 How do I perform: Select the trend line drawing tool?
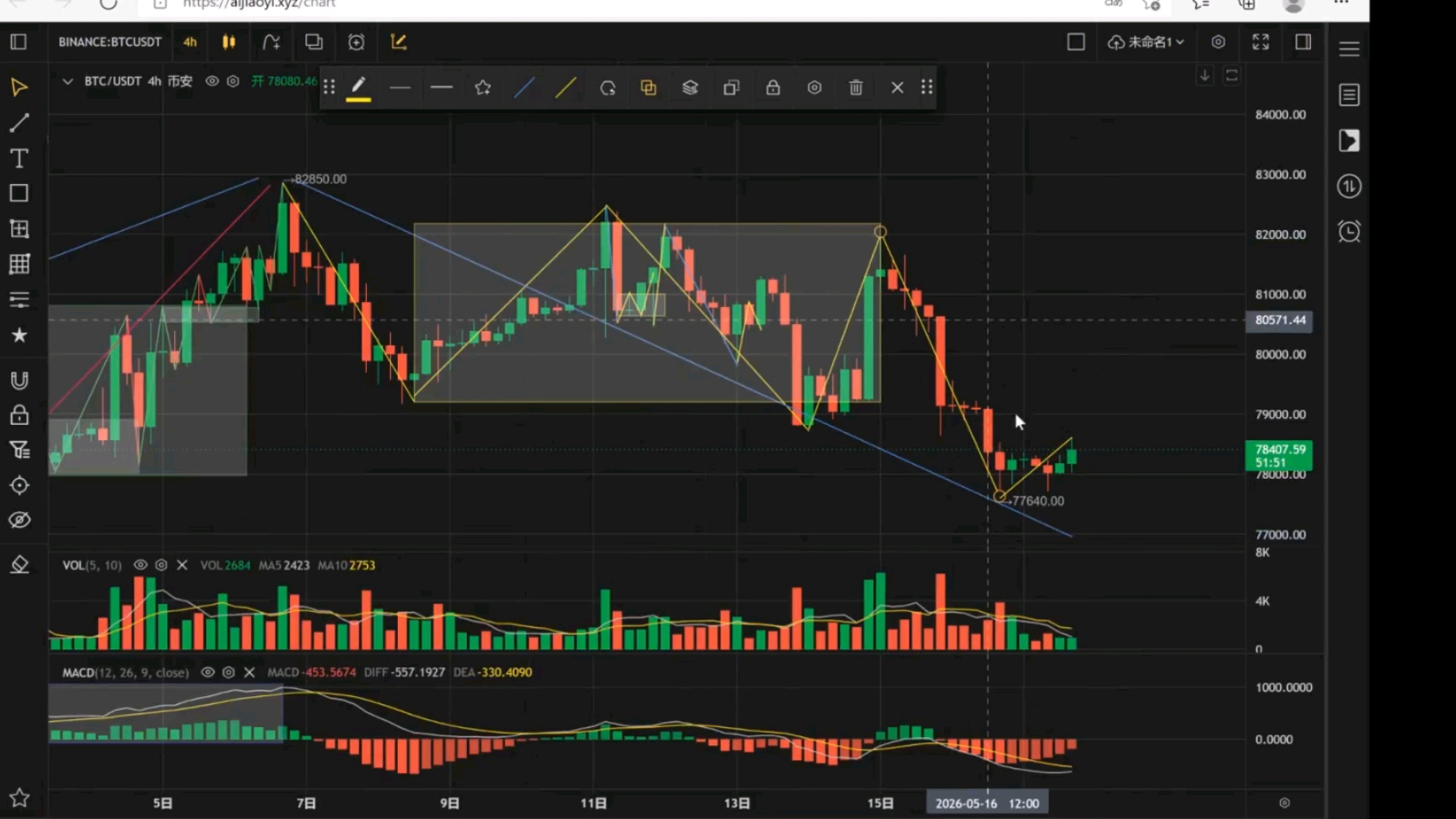[x=19, y=123]
